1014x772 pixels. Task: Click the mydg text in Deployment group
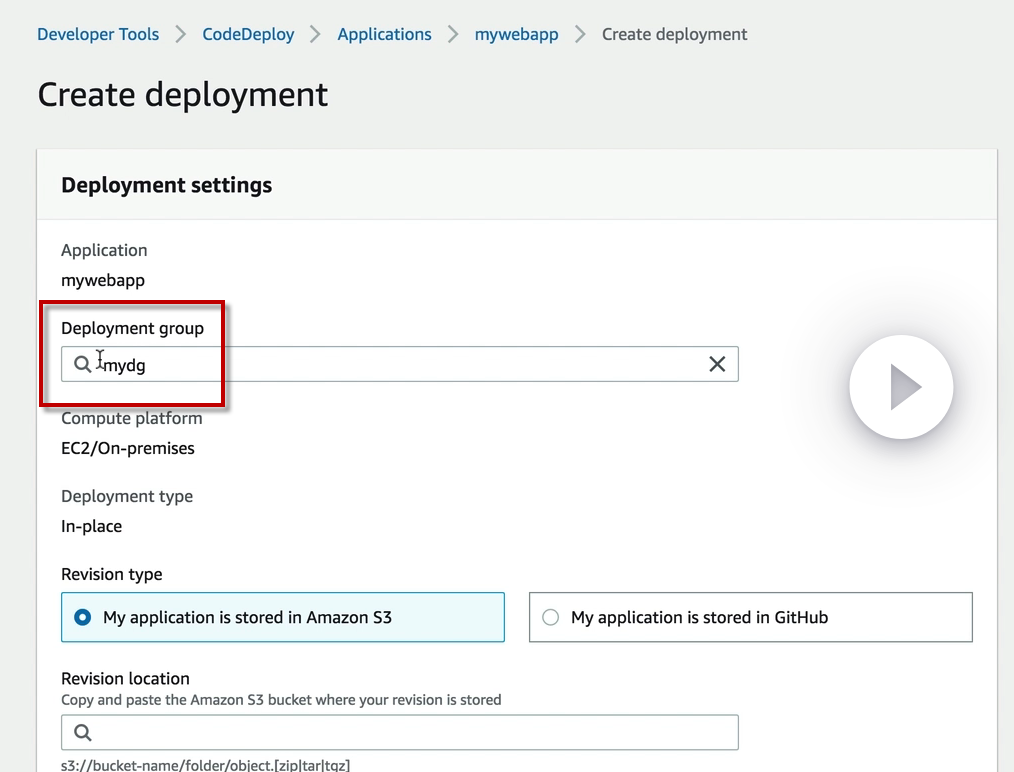126,365
